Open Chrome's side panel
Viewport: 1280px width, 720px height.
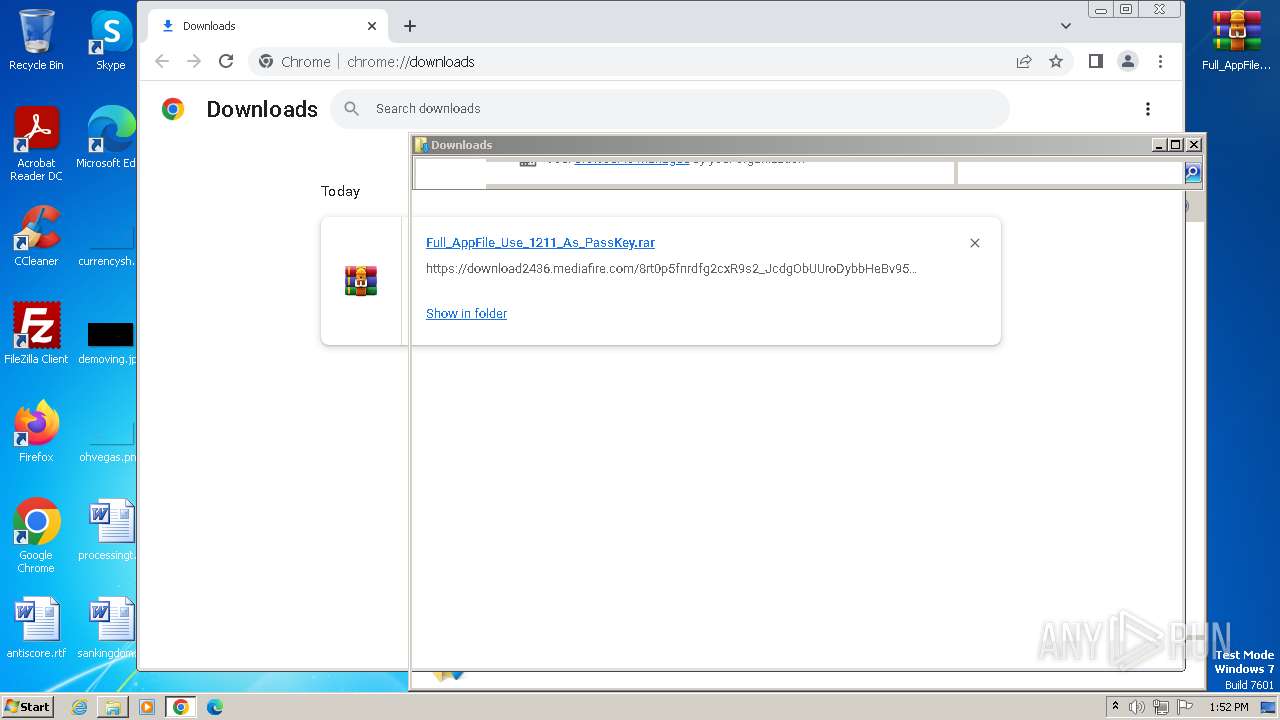coord(1096,61)
